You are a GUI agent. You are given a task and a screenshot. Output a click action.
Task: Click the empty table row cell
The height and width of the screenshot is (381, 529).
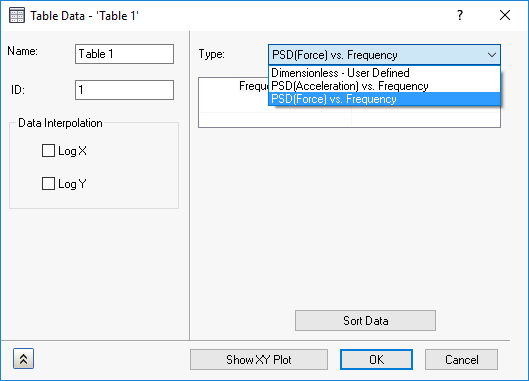click(x=275, y=119)
